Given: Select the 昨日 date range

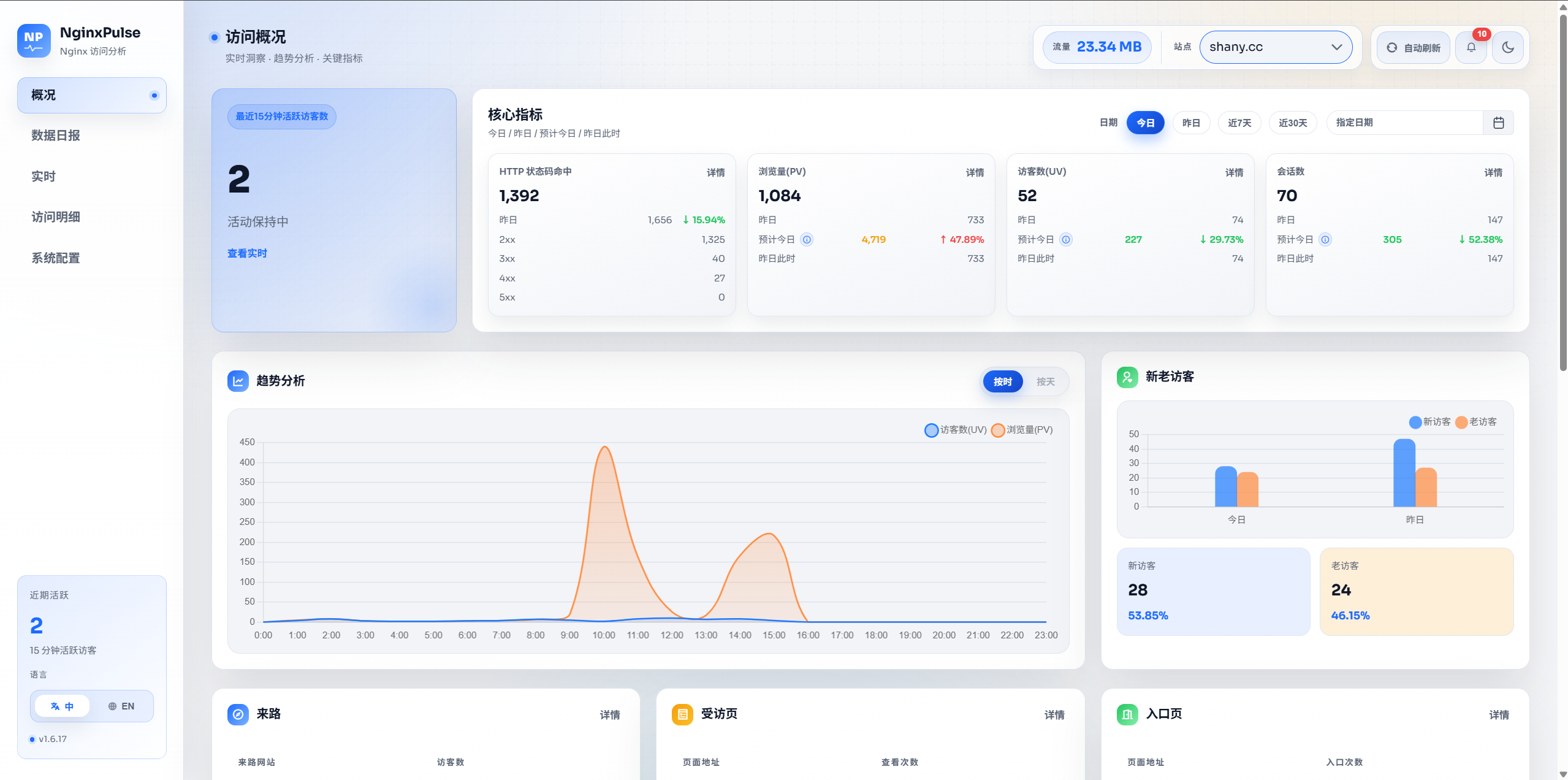Looking at the screenshot, I should pos(1190,123).
